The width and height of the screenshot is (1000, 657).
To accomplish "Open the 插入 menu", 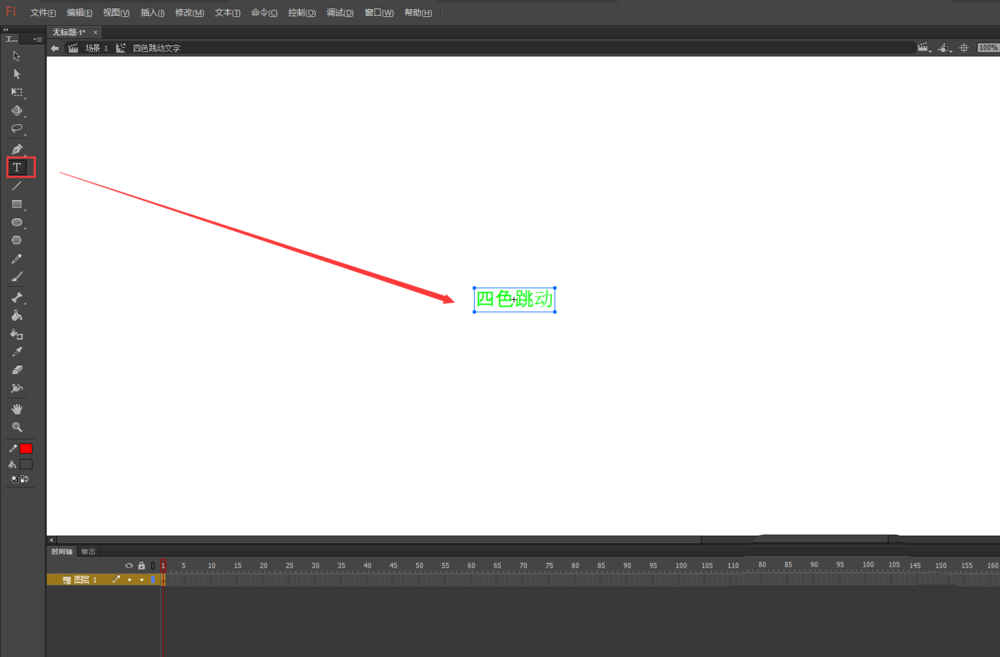I will pos(152,13).
